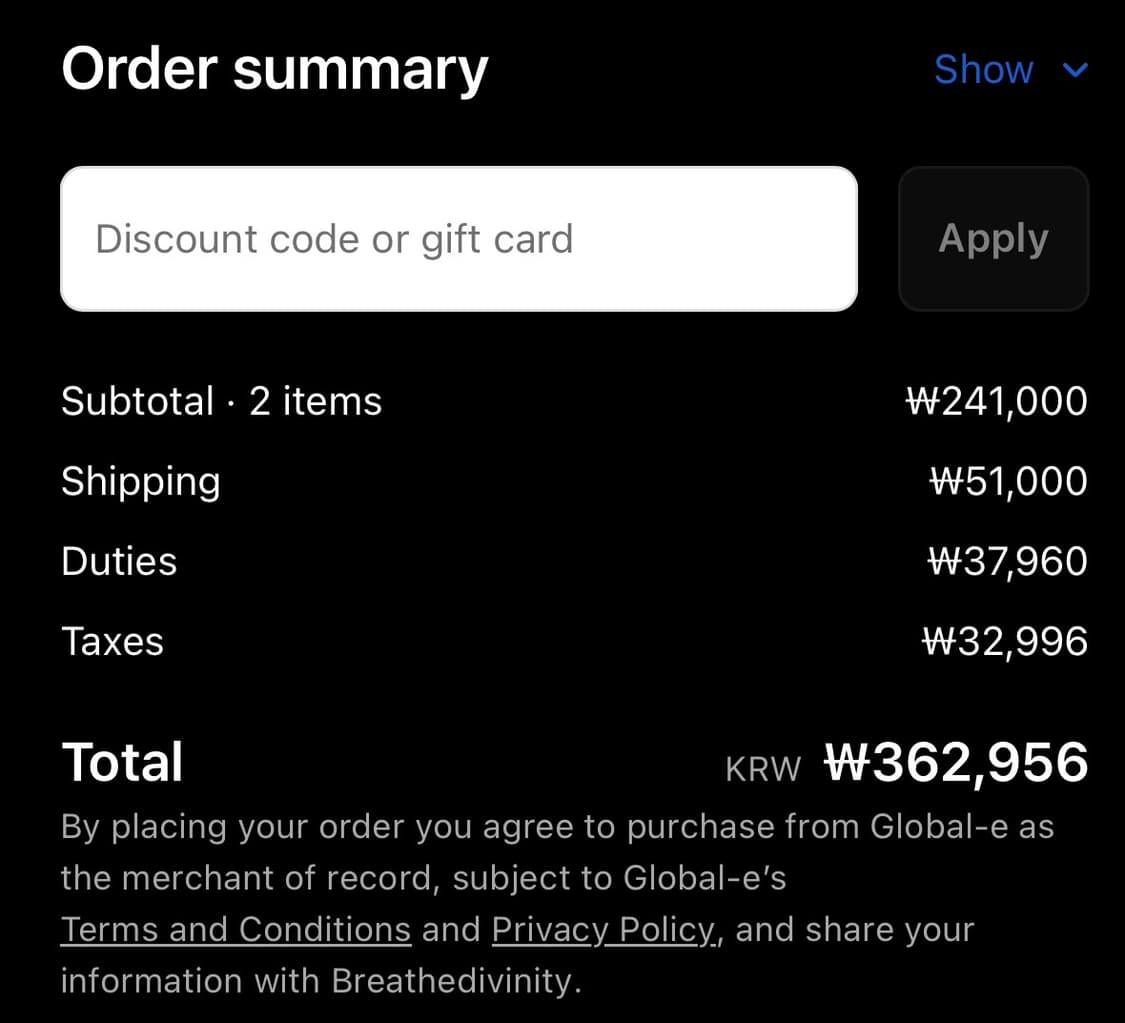Open the Privacy Policy link

coord(603,930)
